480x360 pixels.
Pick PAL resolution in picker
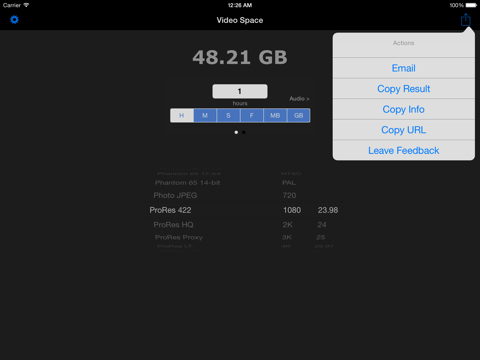tap(289, 183)
